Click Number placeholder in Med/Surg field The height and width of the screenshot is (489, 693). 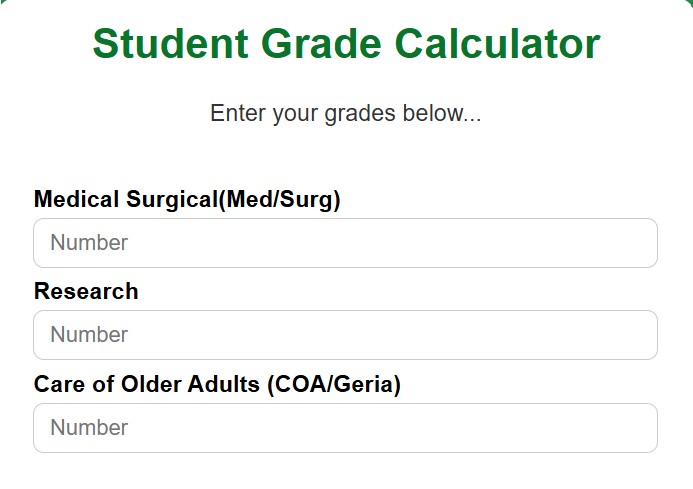[x=89, y=243]
